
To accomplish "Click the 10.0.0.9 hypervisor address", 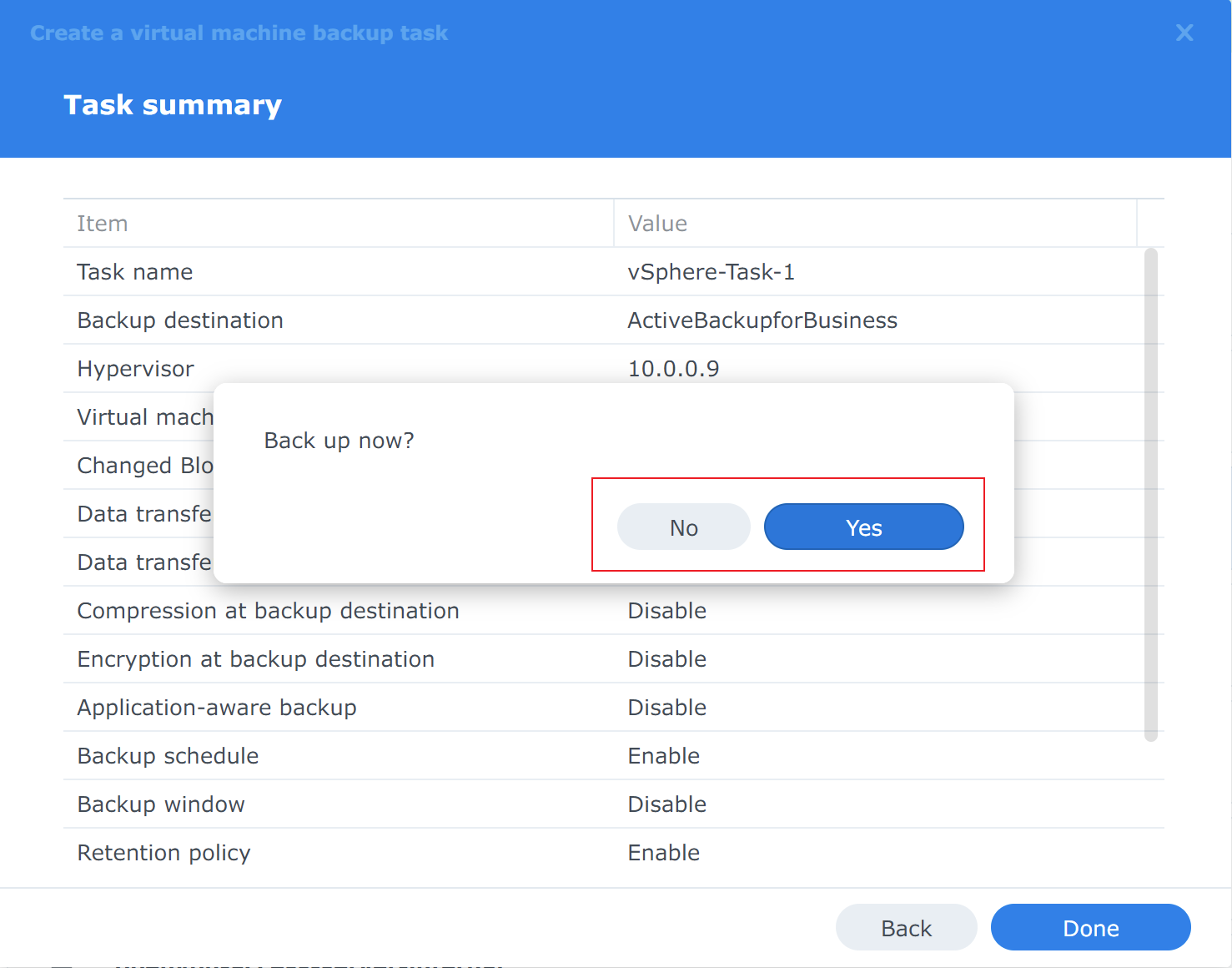I will coord(673,369).
